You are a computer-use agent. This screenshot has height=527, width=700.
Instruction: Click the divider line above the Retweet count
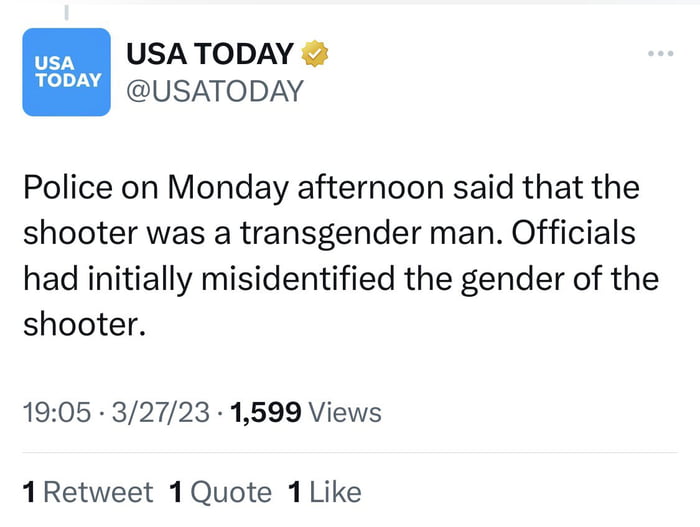point(350,453)
